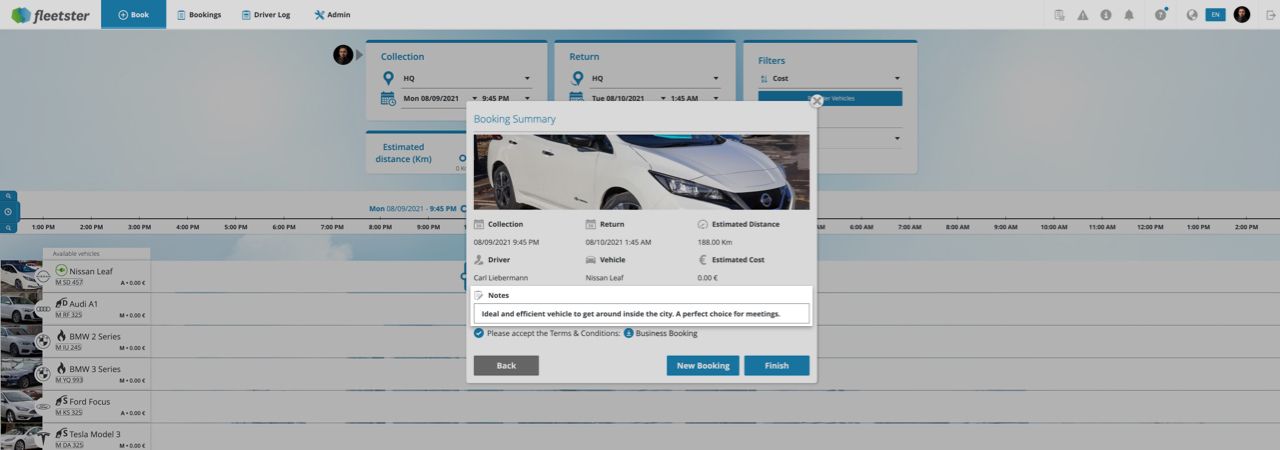
Task: Click license plate M RF 325
Action: pyautogui.click(x=69, y=315)
